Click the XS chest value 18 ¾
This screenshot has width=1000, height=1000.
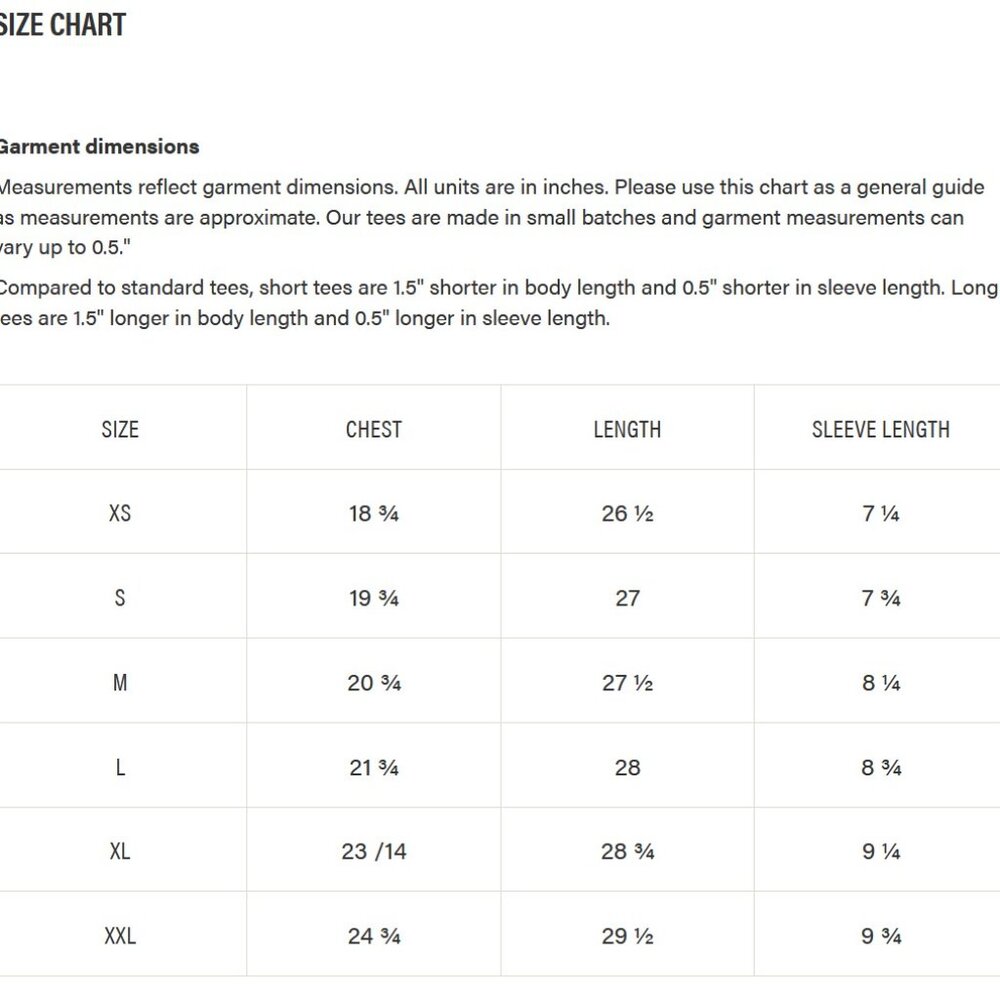[374, 513]
